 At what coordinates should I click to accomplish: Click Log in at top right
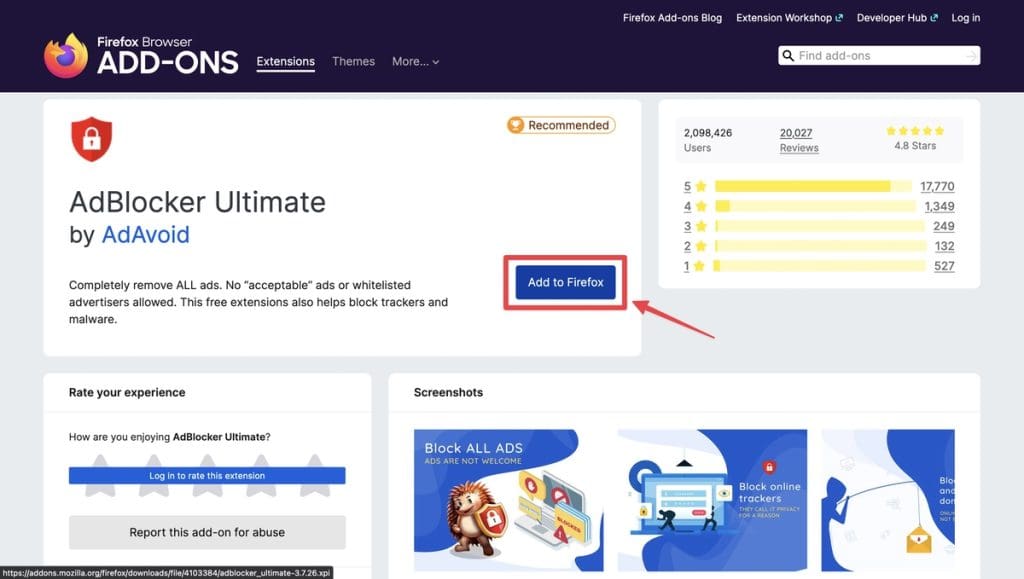click(965, 18)
